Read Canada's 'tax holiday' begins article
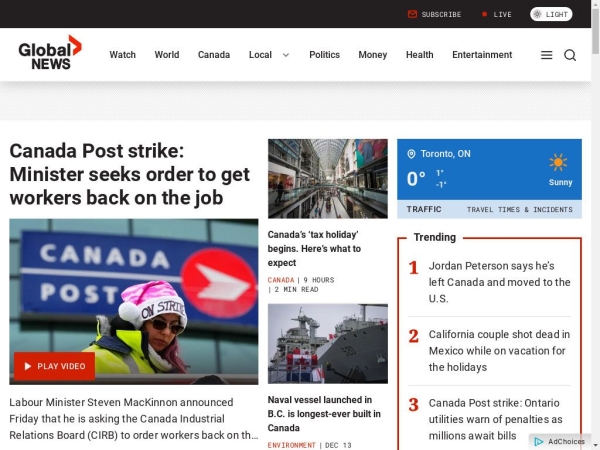The image size is (600, 450). tap(314, 249)
